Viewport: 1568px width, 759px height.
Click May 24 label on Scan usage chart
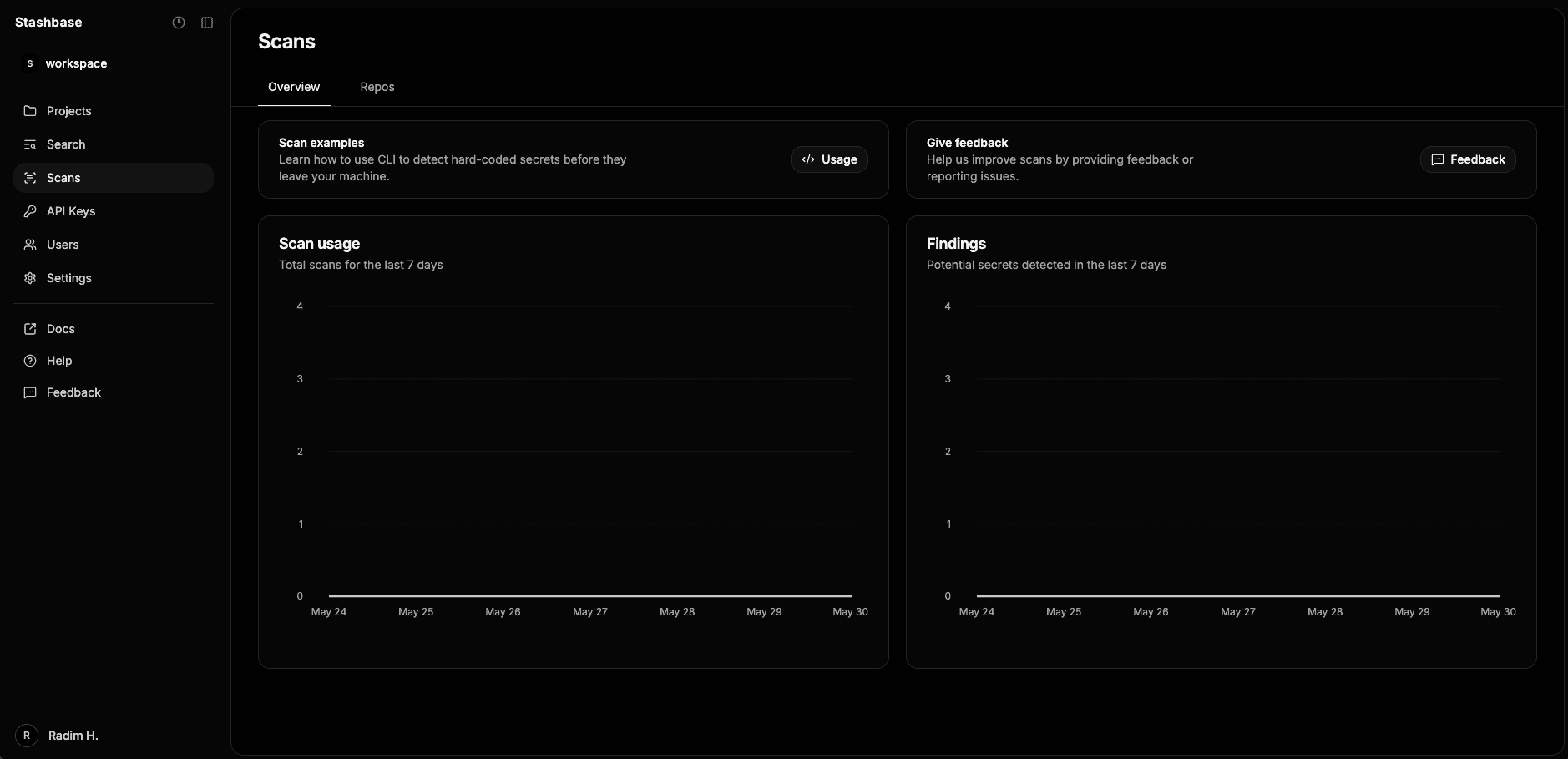coord(329,612)
